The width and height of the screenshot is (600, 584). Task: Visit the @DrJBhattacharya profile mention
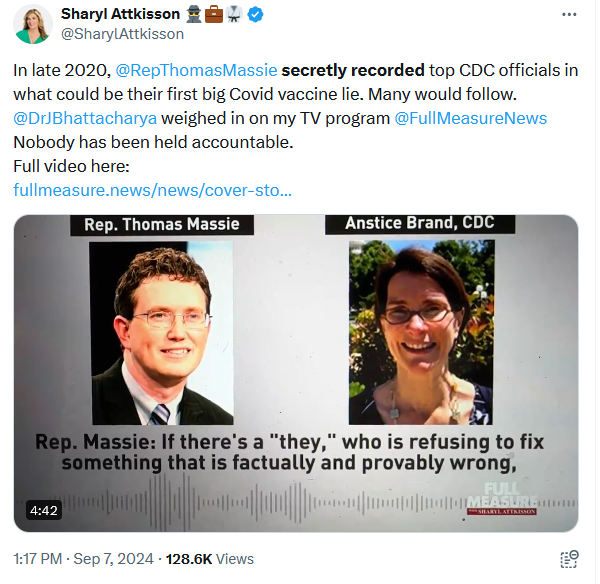(x=85, y=118)
